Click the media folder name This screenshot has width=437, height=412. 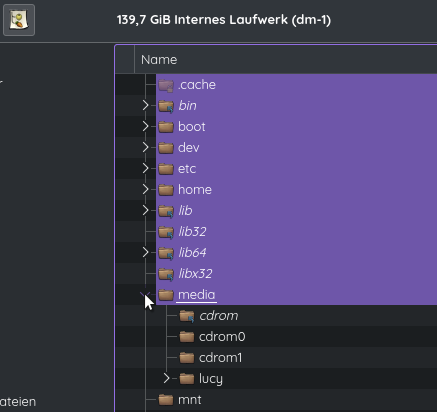196,295
